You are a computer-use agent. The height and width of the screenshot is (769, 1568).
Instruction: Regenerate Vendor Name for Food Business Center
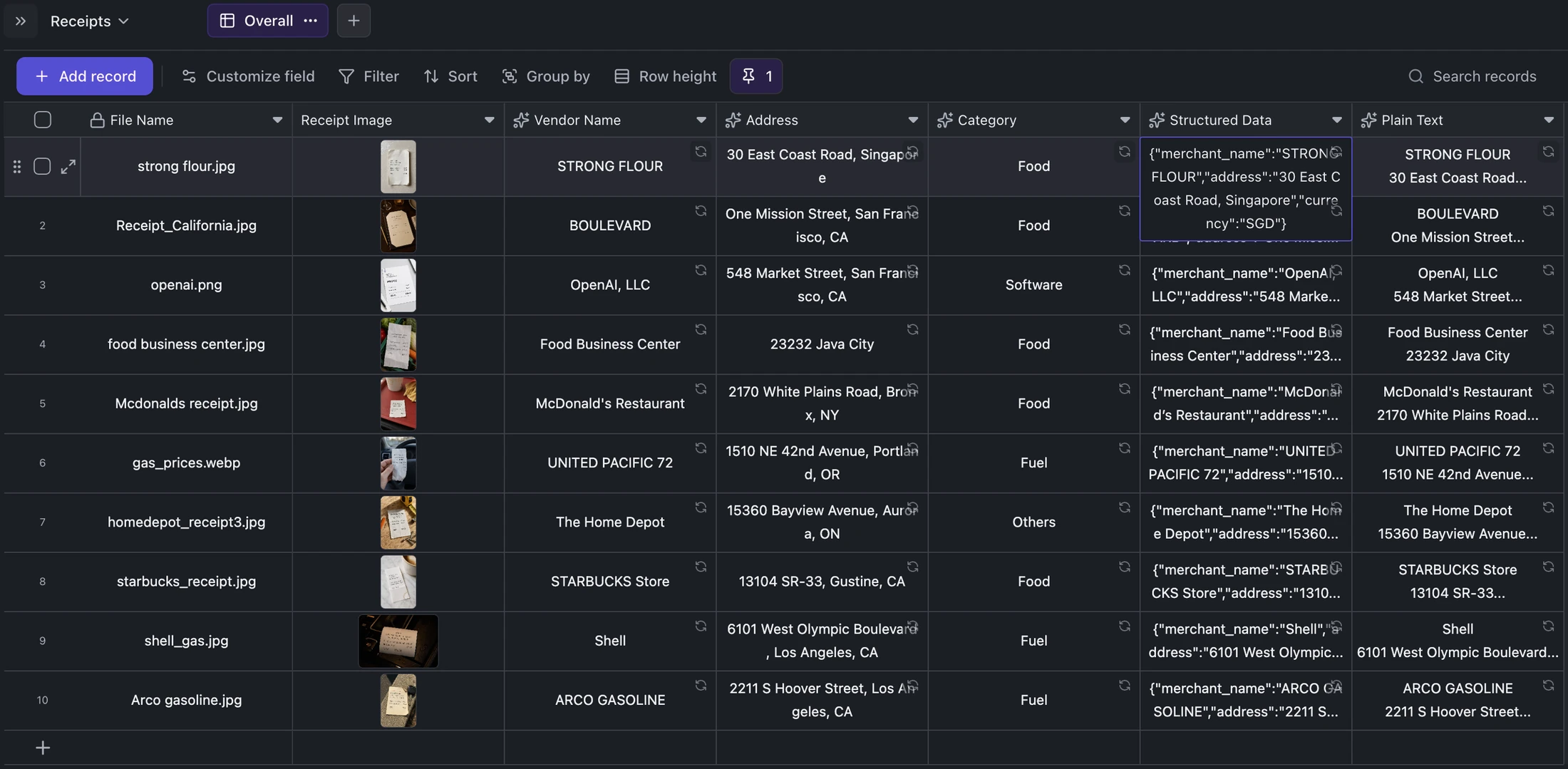[x=701, y=329]
